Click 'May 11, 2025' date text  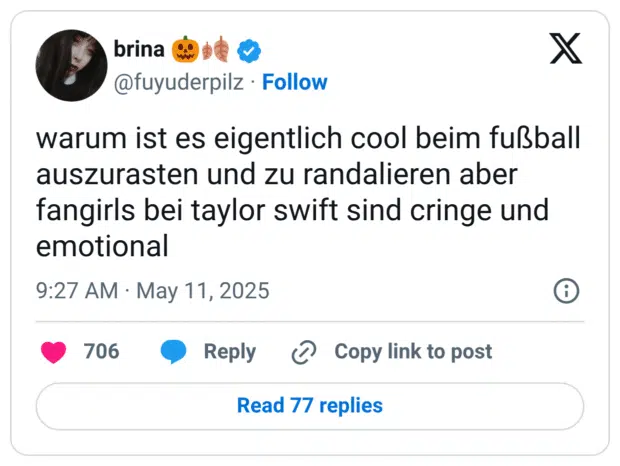[202, 291]
